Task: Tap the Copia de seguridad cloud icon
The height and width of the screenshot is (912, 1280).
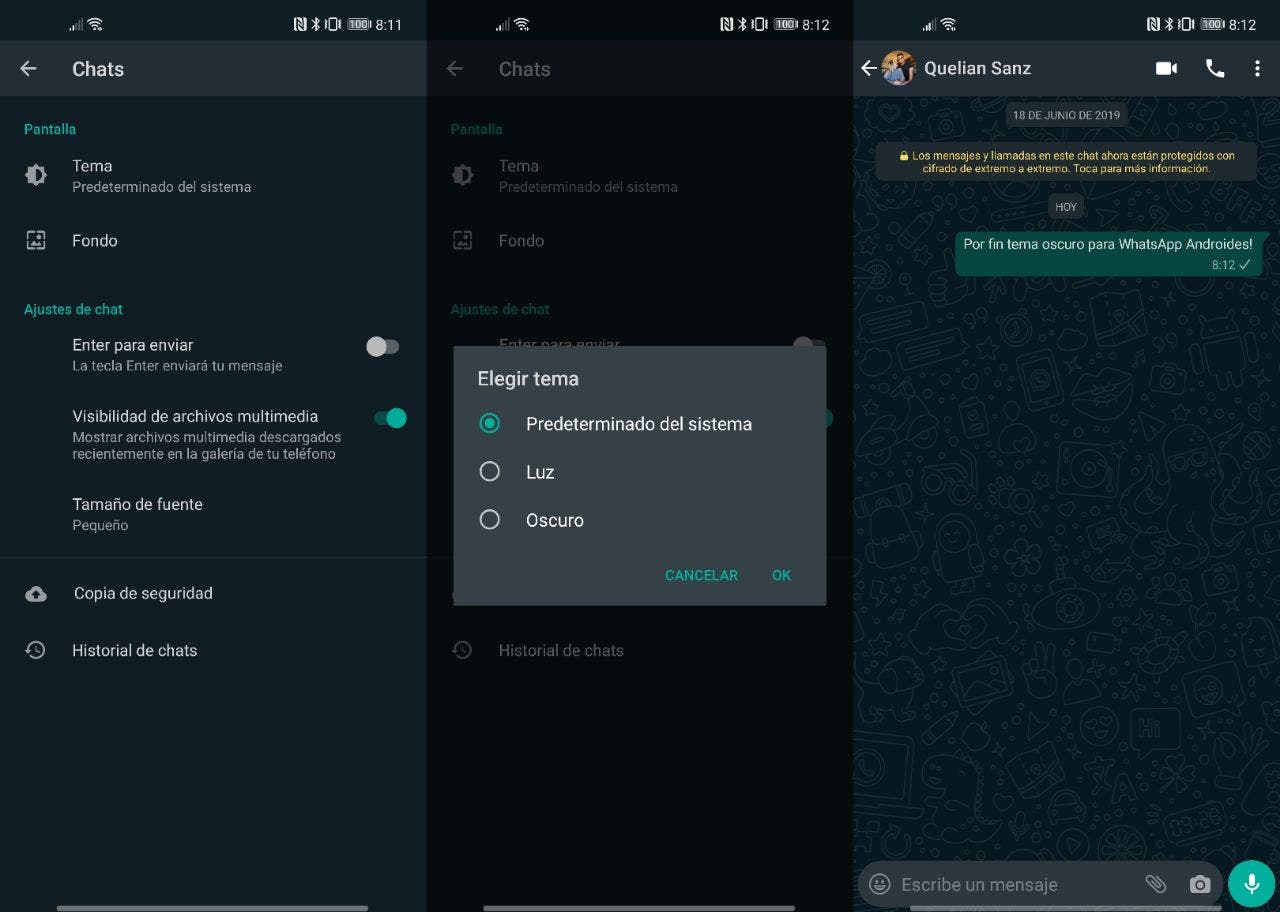Action: [x=36, y=593]
